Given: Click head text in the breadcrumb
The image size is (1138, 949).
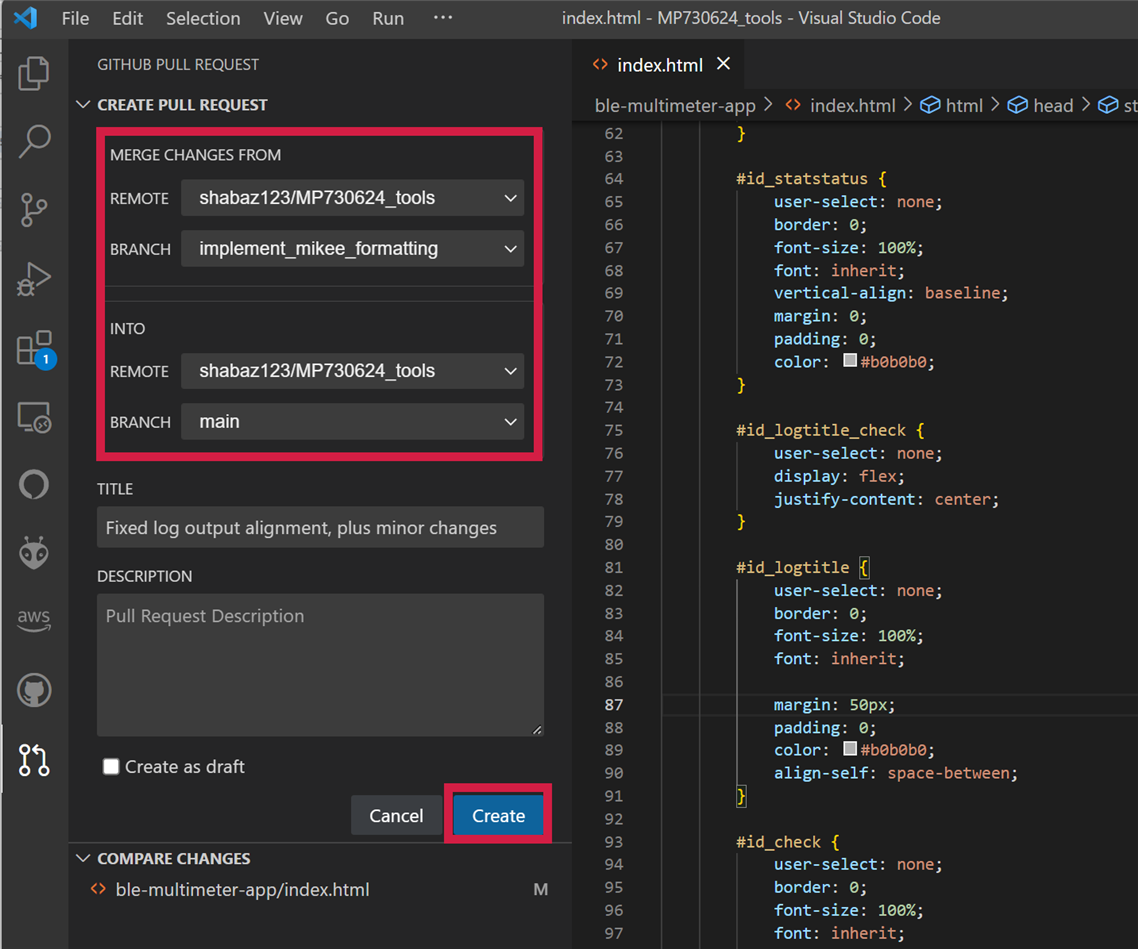Looking at the screenshot, I should pyautogui.click(x=1053, y=106).
